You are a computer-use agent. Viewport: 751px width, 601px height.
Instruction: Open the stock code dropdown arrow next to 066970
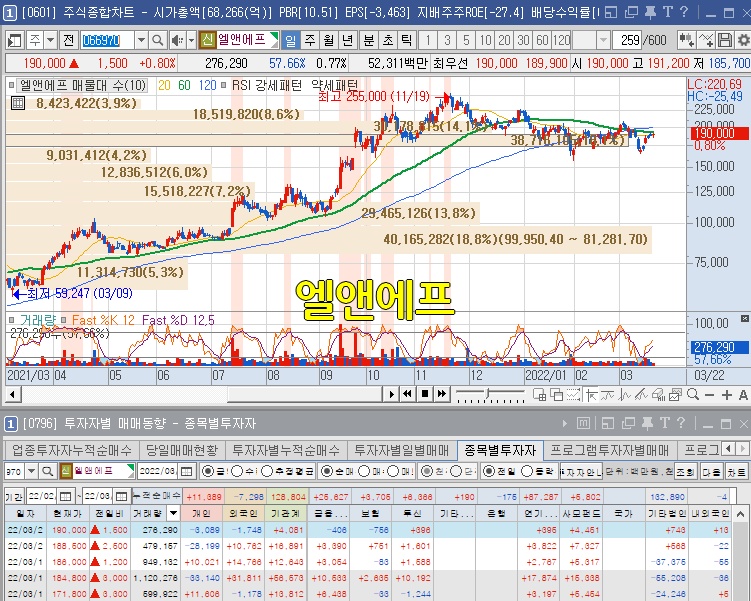[x=141, y=40]
